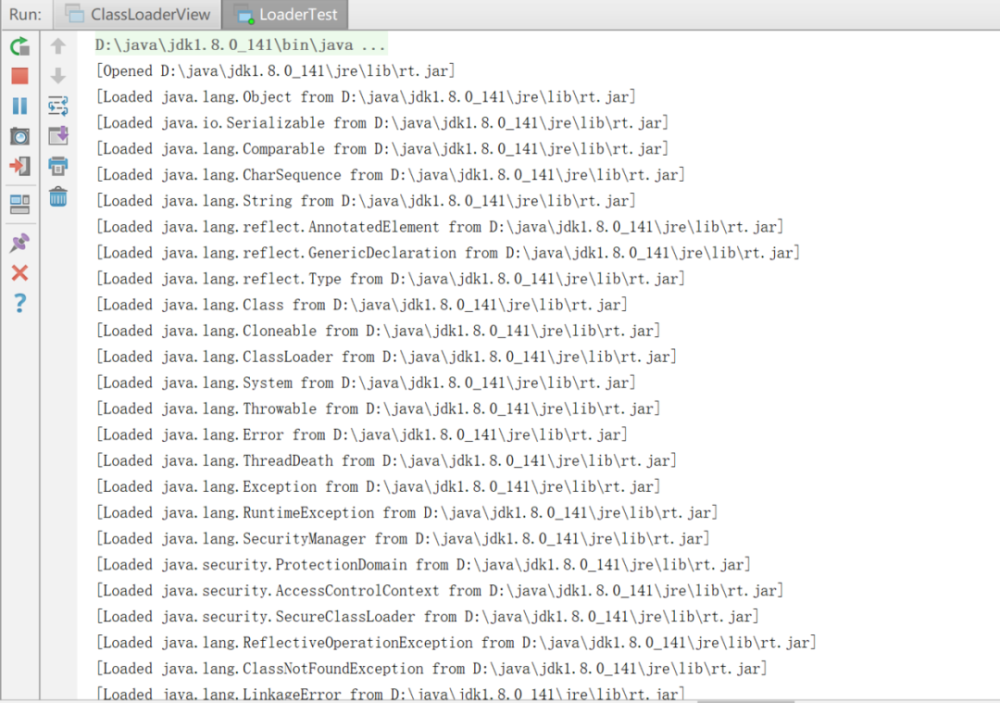Viewport: 1000px width, 703px height.
Task: Click the Loaded SecureClassLoader line
Action: pyautogui.click(x=427, y=617)
